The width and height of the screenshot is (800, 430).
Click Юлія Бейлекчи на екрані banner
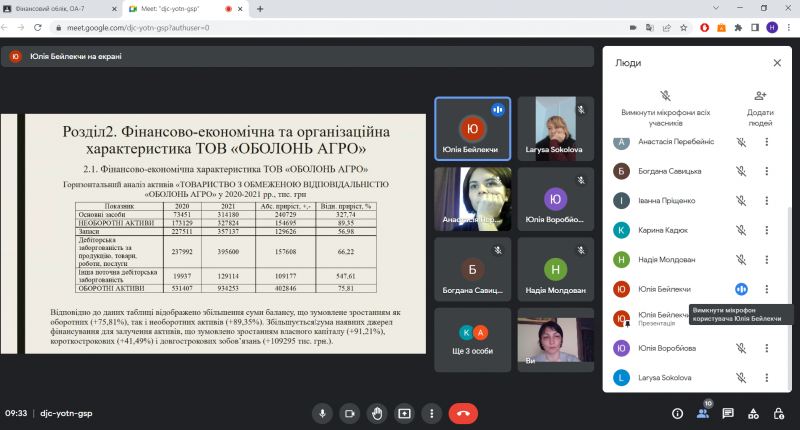(x=297, y=57)
